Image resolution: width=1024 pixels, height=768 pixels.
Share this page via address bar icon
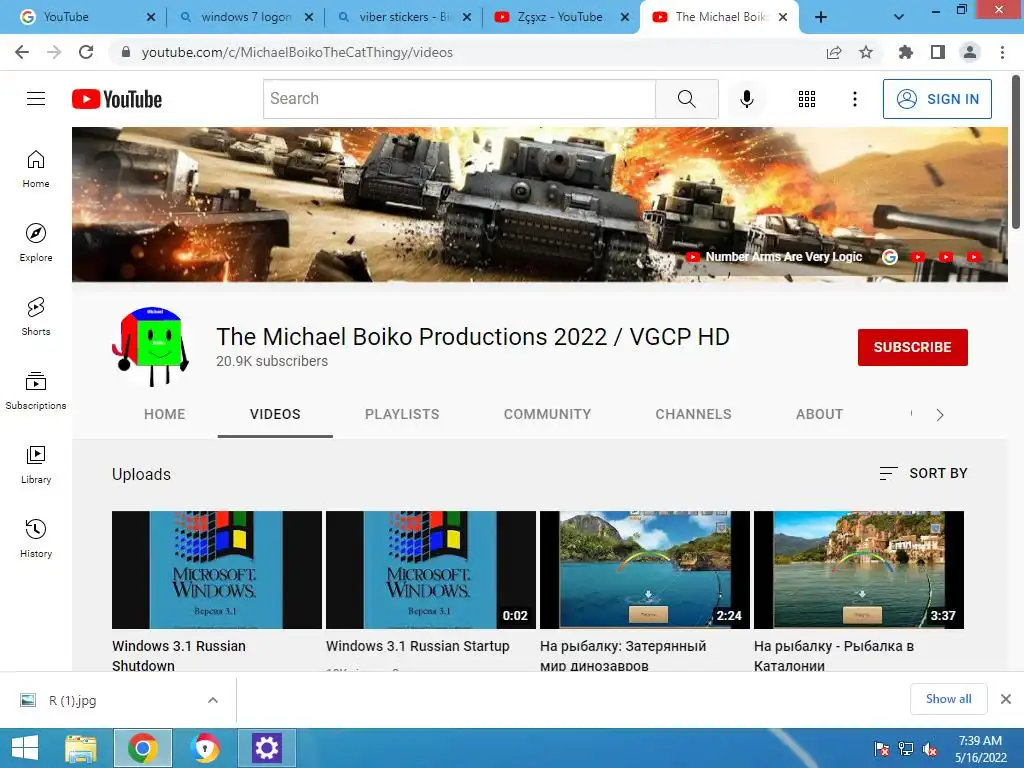pyautogui.click(x=834, y=52)
